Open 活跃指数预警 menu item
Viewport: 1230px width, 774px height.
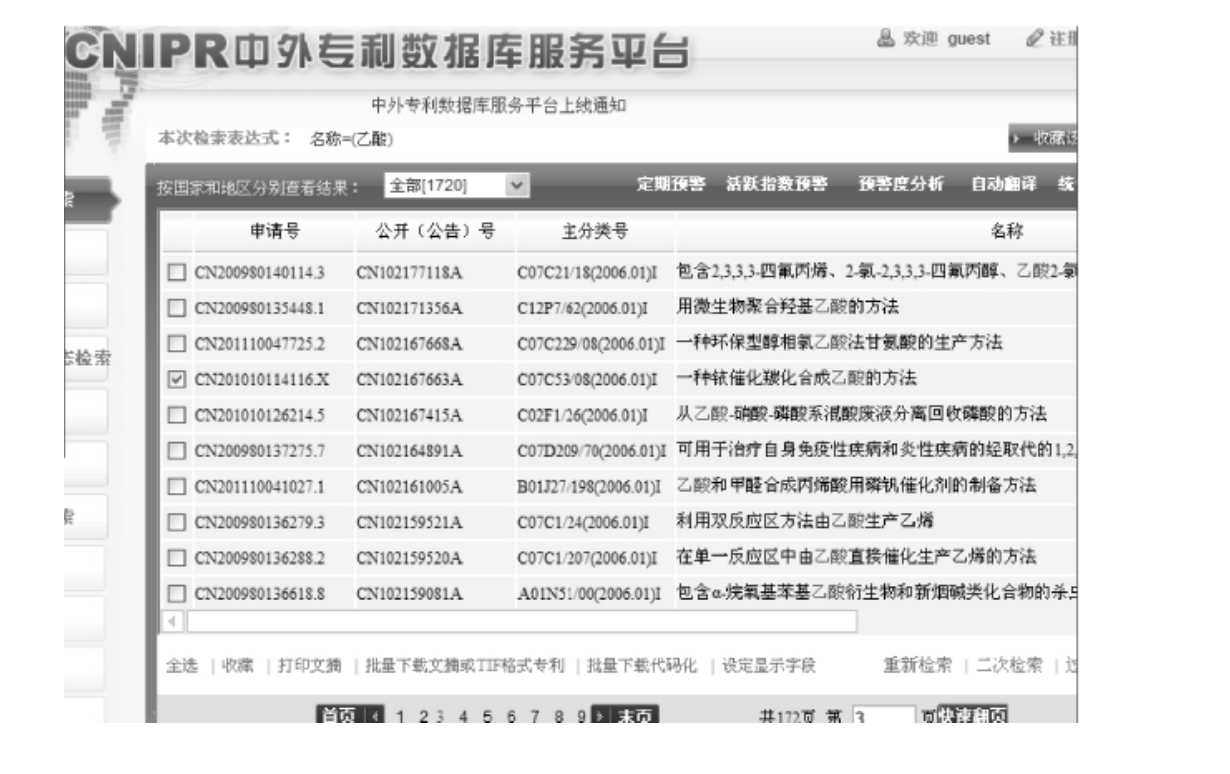pyautogui.click(x=776, y=184)
